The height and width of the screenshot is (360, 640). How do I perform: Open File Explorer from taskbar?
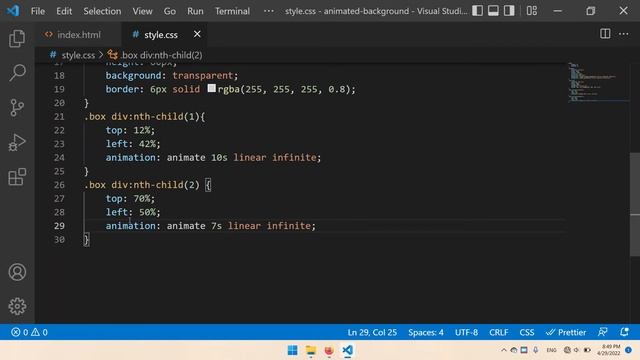coord(311,350)
